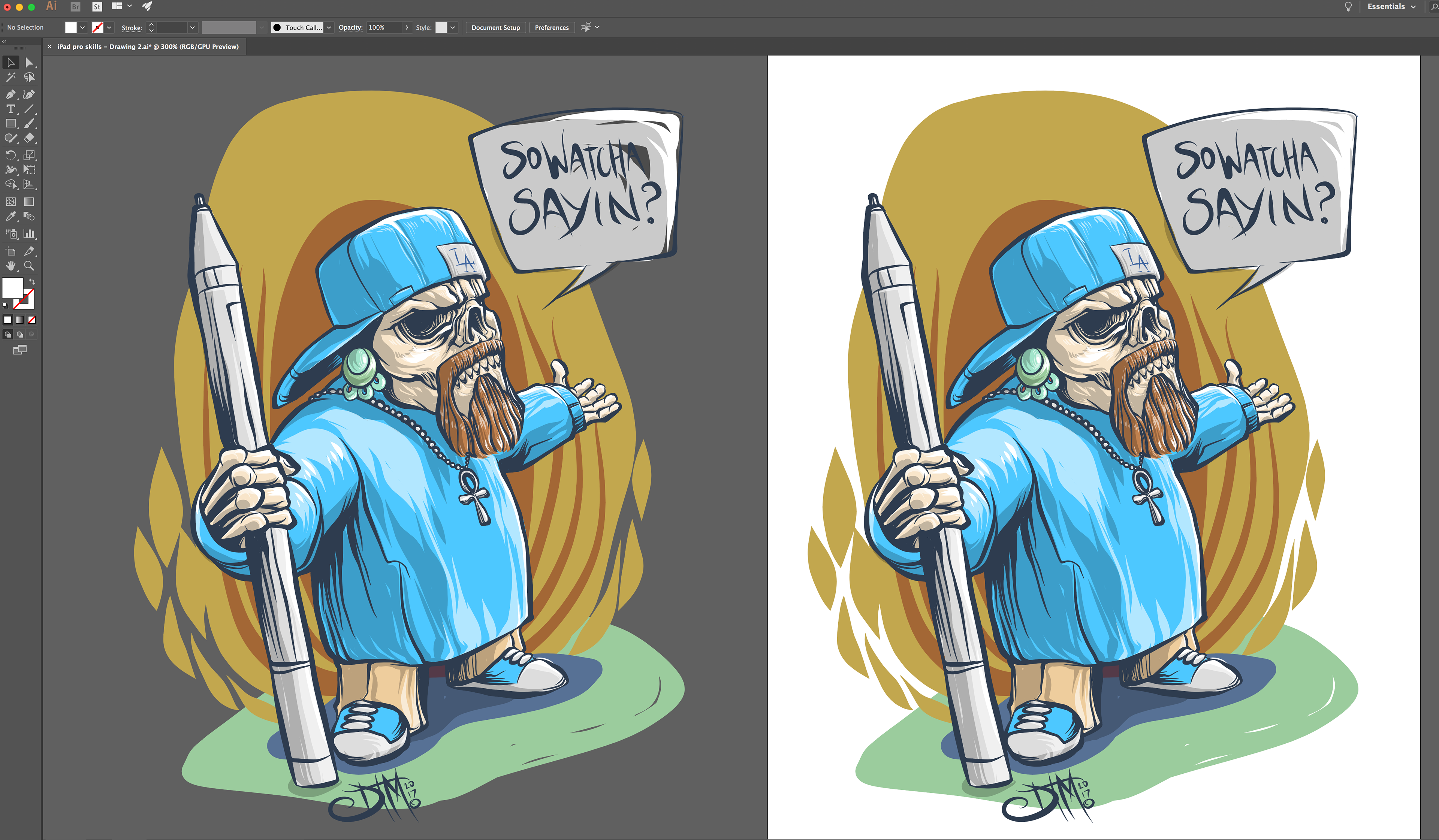The image size is (1439, 840).
Task: Select the Artboard tool
Action: tap(11, 251)
